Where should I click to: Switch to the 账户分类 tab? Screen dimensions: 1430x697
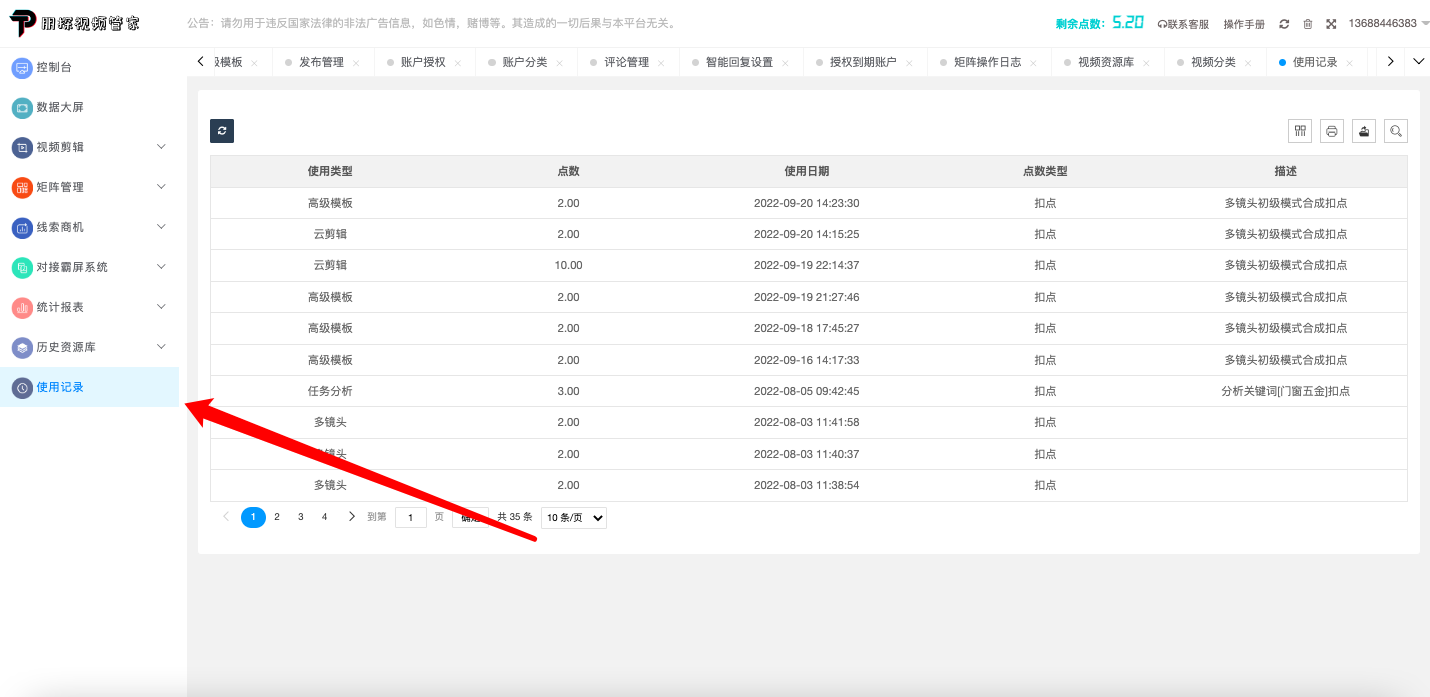(x=525, y=62)
